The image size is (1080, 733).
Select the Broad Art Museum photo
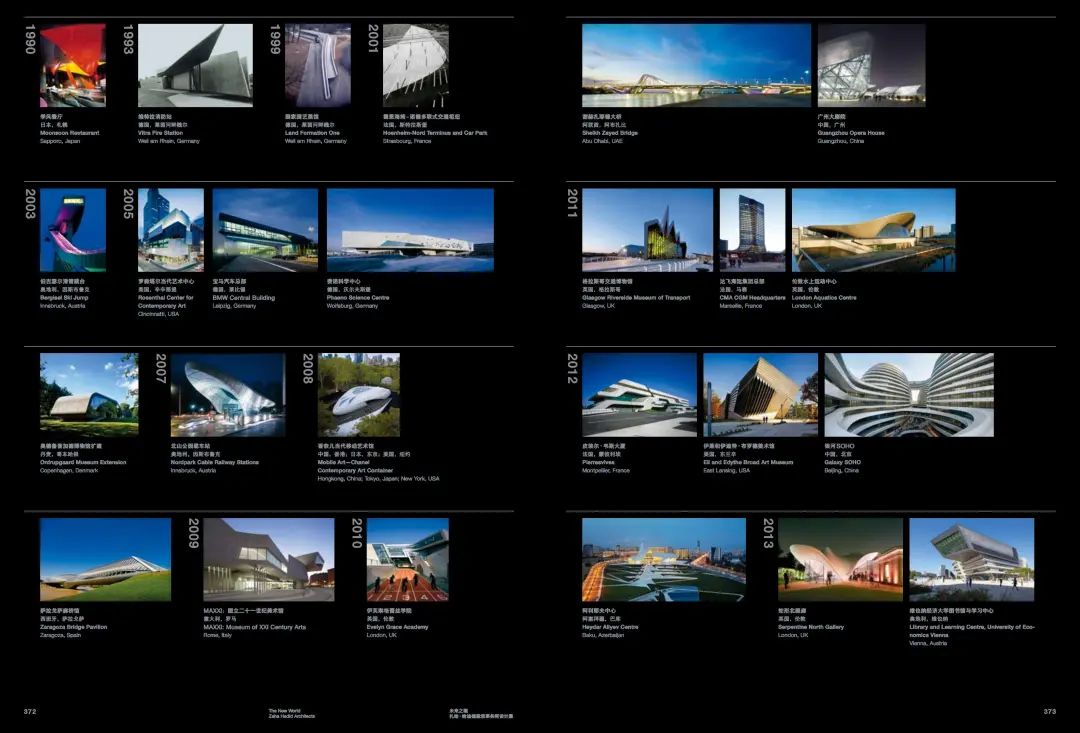761,395
